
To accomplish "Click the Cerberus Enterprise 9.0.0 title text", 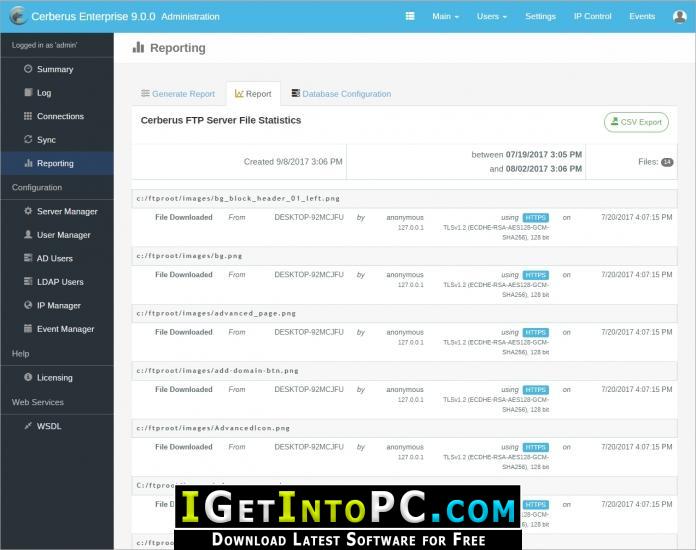I will pyautogui.click(x=93, y=16).
